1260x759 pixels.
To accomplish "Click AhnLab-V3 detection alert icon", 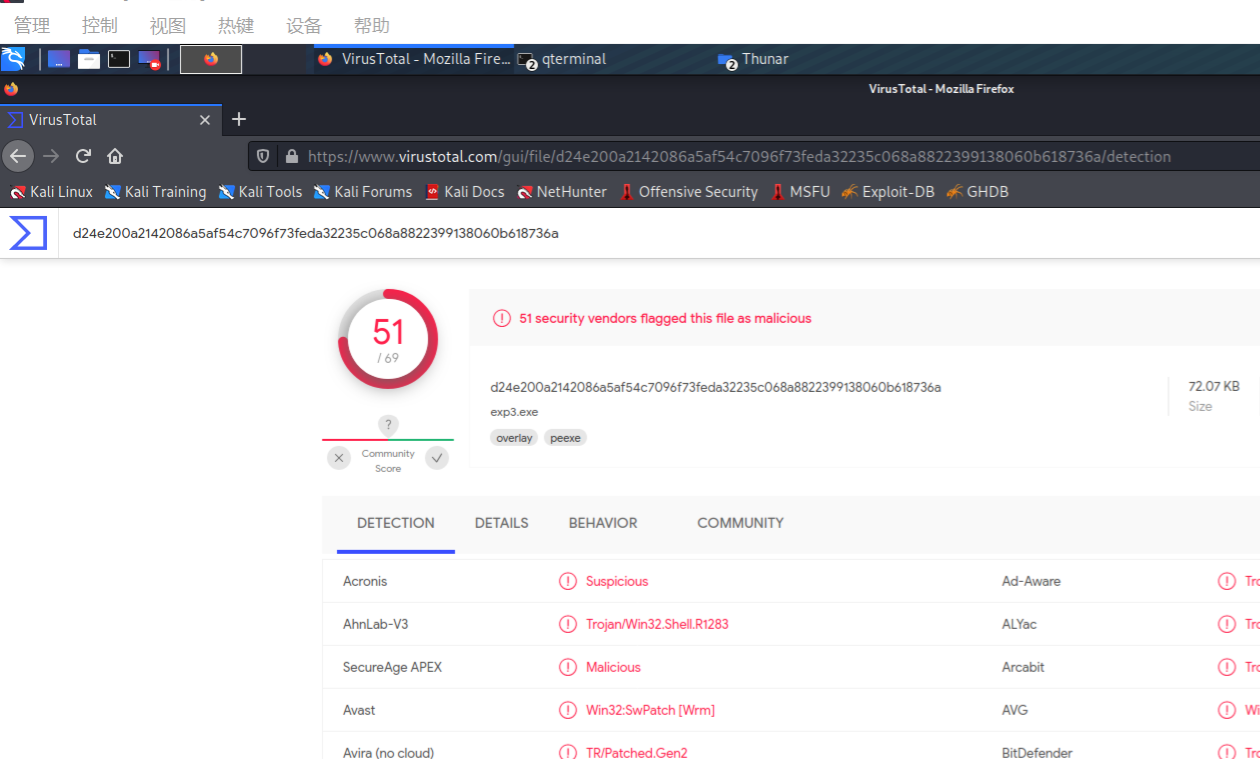I will click(568, 624).
